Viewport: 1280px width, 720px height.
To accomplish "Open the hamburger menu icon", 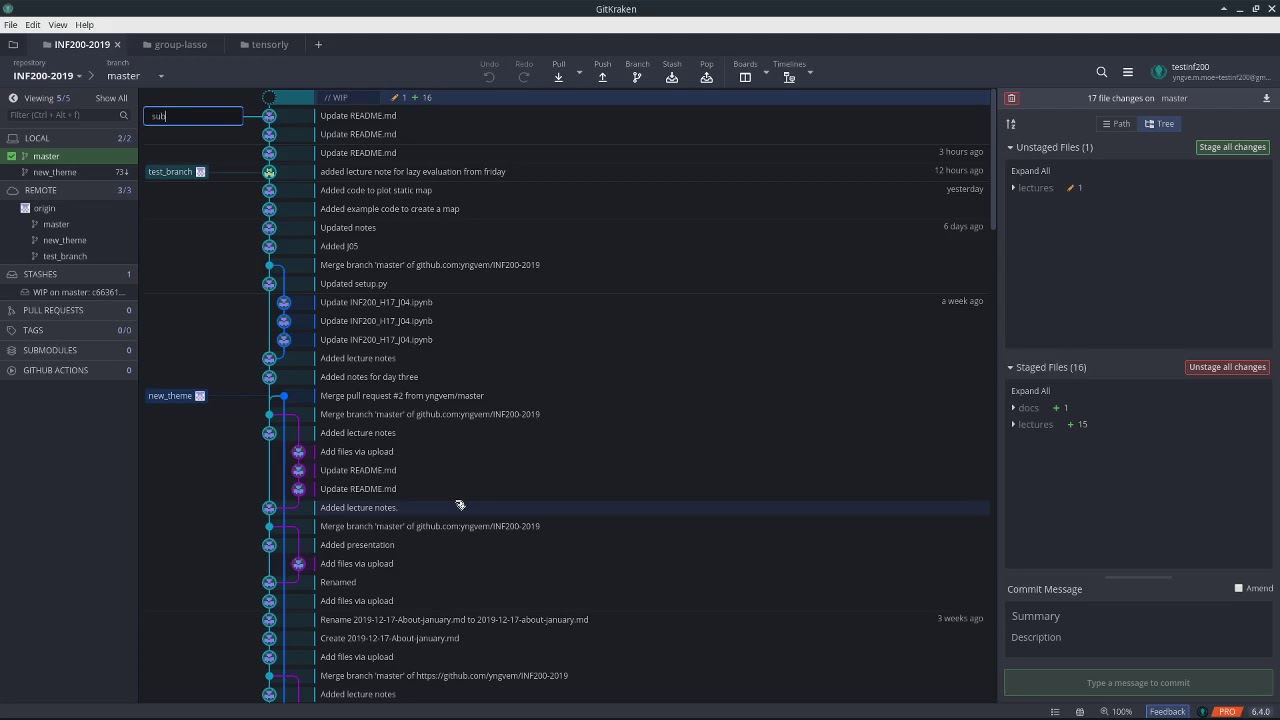I will tap(1128, 72).
